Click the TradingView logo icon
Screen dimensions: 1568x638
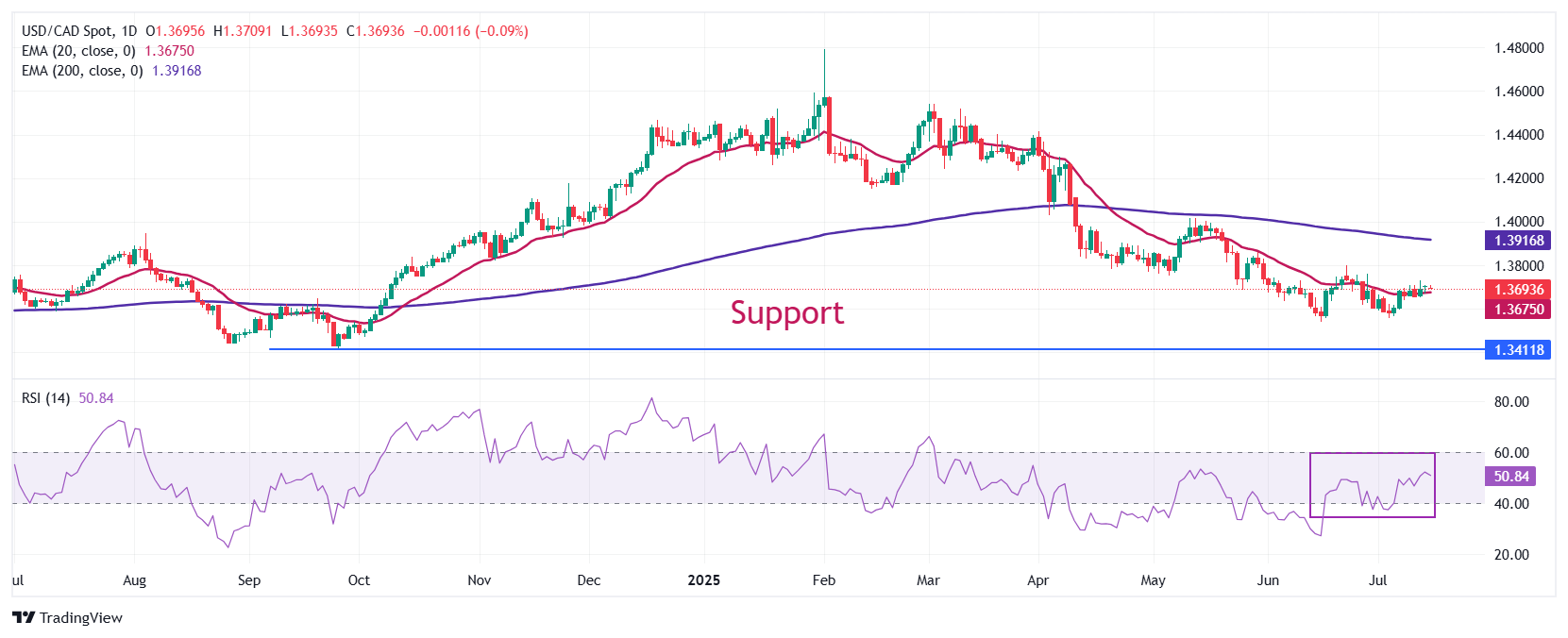(24, 617)
